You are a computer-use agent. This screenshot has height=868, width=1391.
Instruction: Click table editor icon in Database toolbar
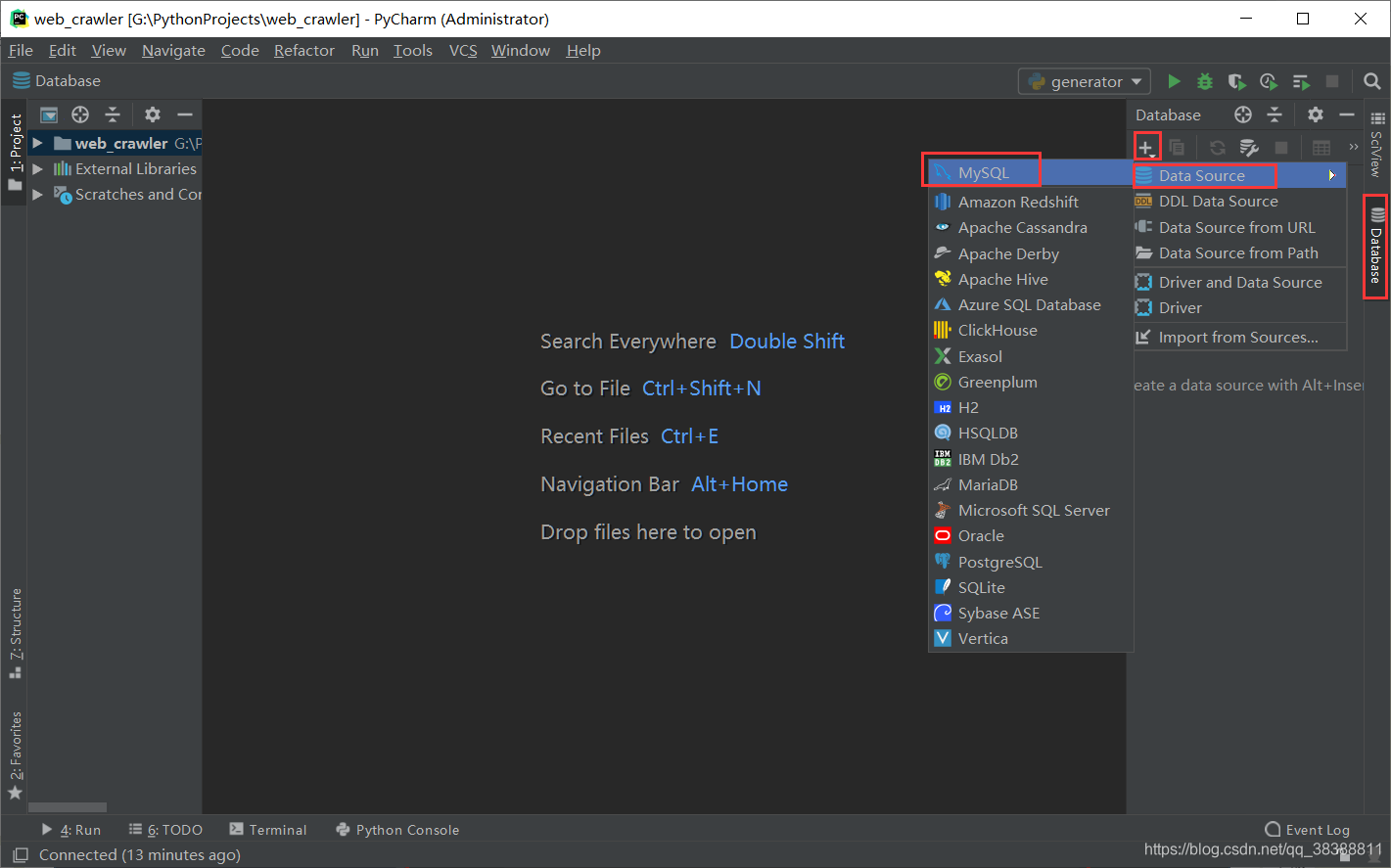[1321, 147]
